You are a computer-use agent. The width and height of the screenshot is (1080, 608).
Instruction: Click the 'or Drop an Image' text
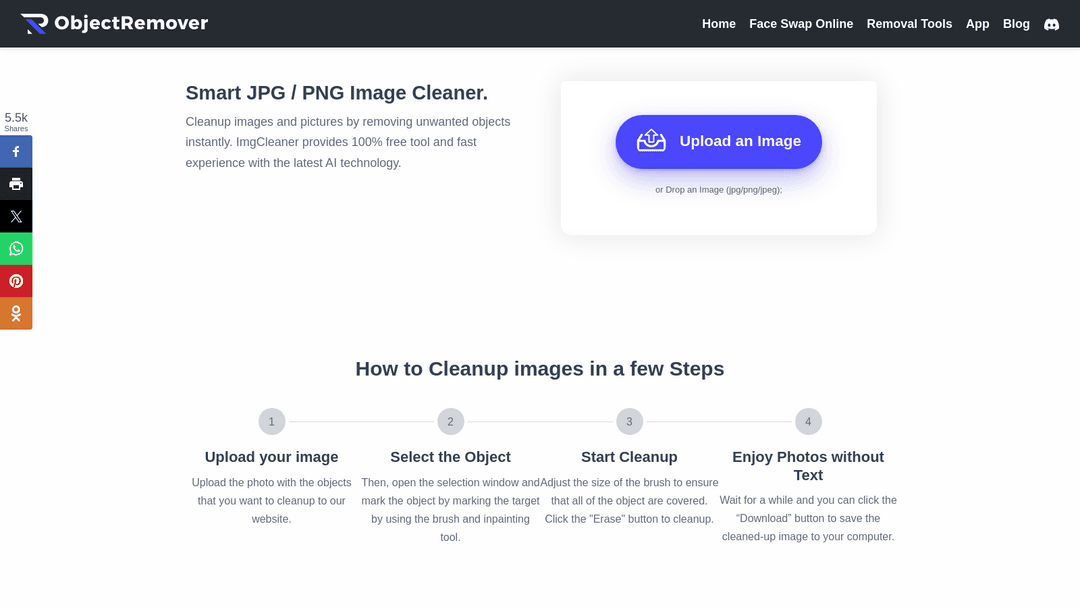[x=718, y=189]
